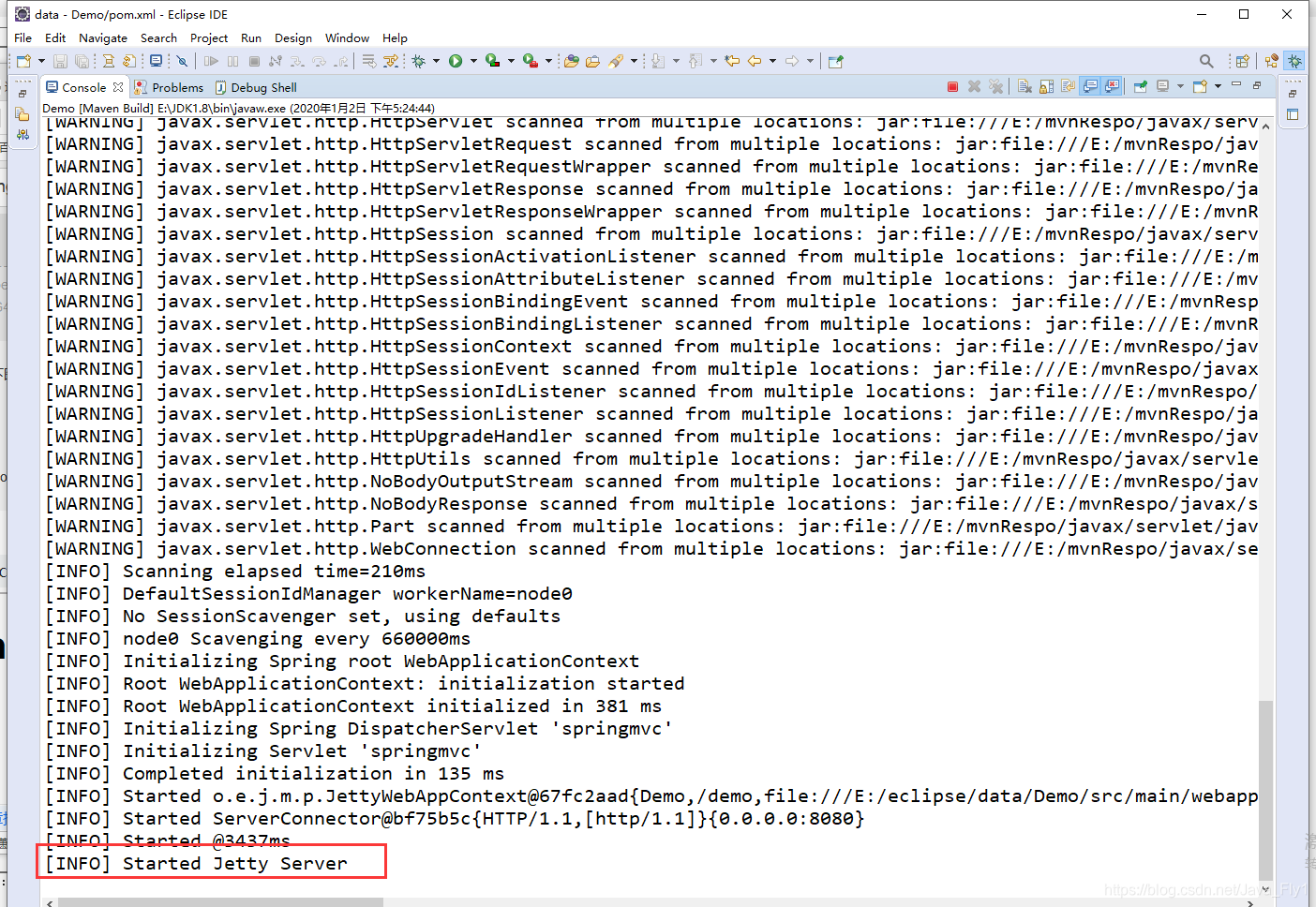Click the Last Edit Location arrow icon
Viewport: 1316px width, 907px height.
[732, 61]
